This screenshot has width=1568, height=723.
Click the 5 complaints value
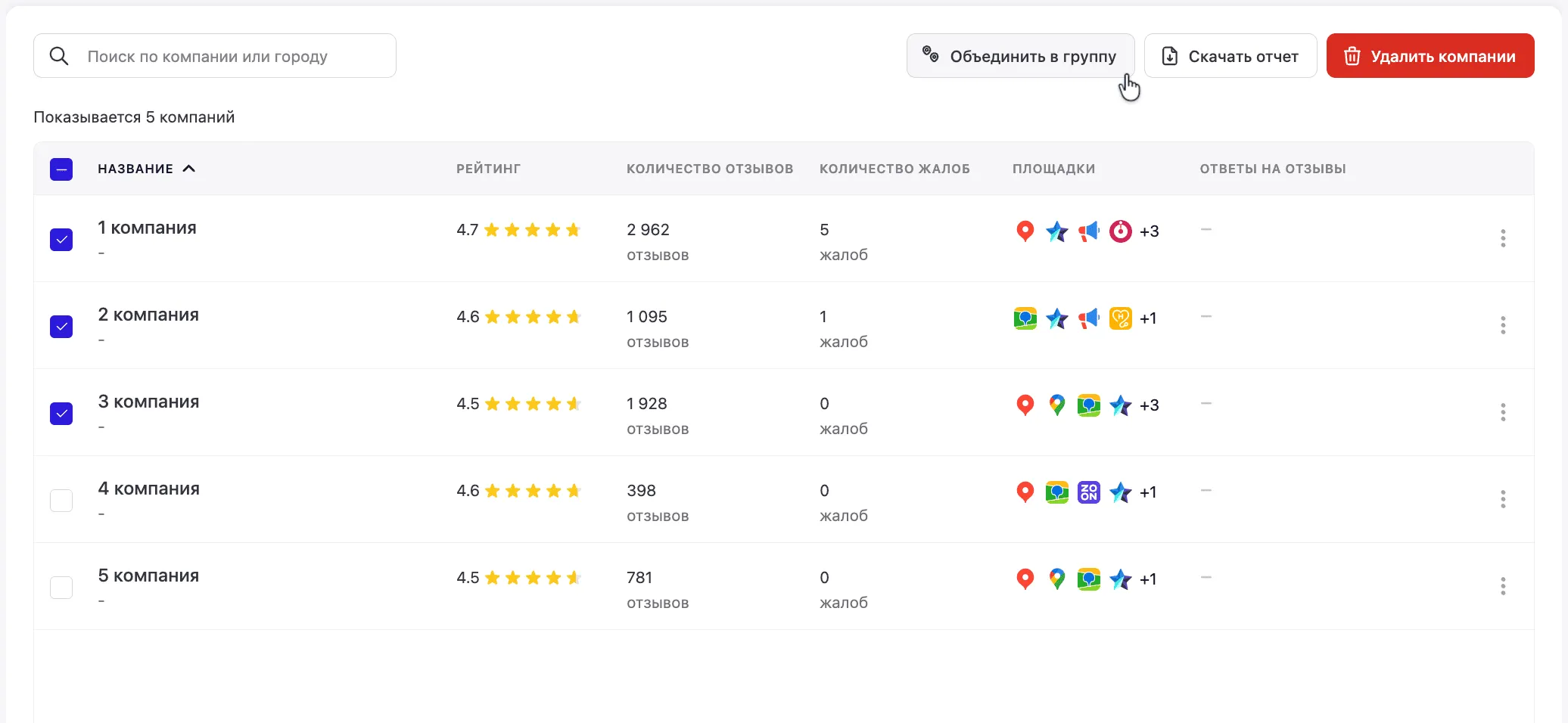coord(824,230)
